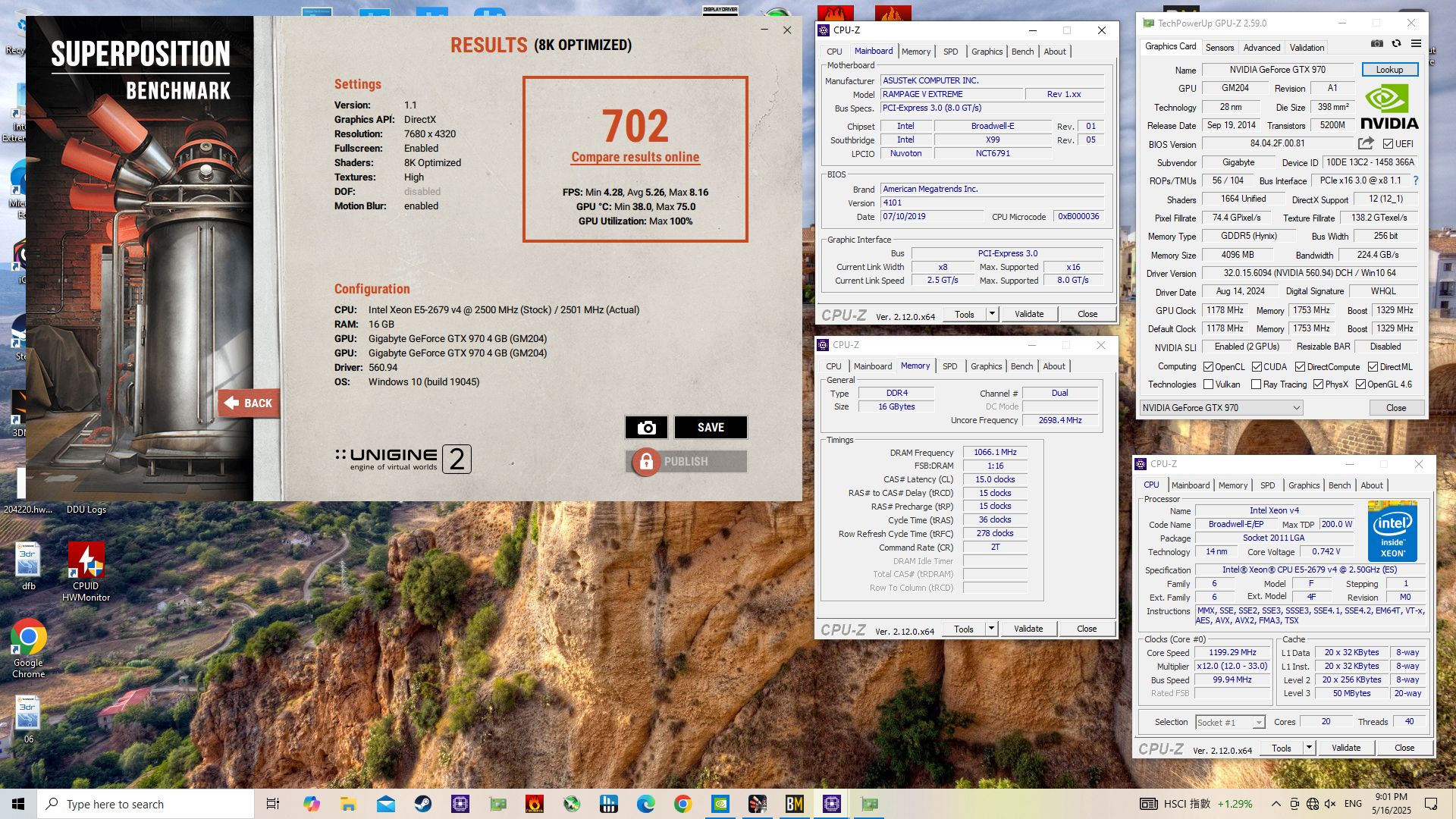
Task: Open Microsoft Edge from the taskbar
Action: (646, 804)
